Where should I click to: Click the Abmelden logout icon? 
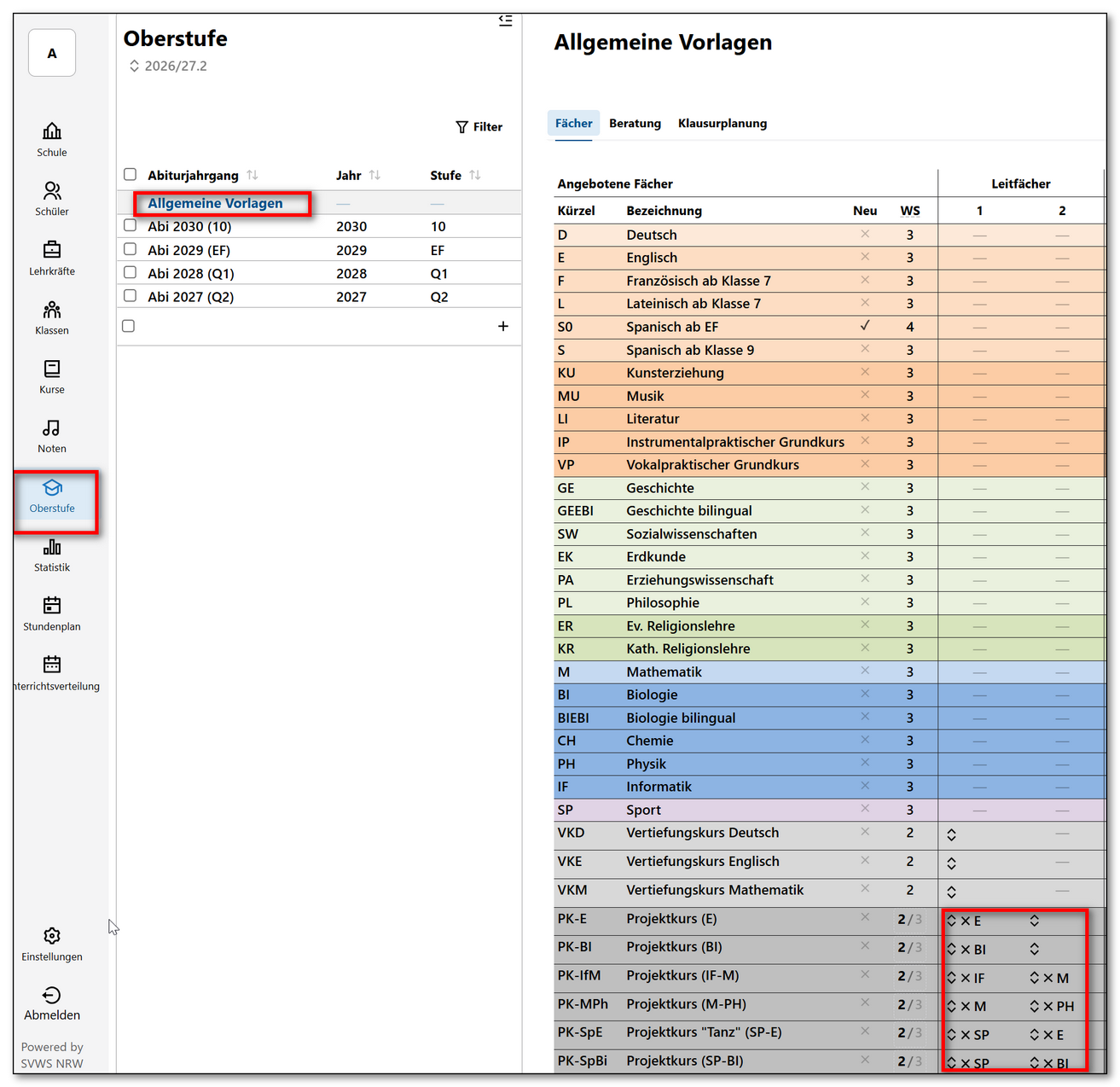point(52,995)
